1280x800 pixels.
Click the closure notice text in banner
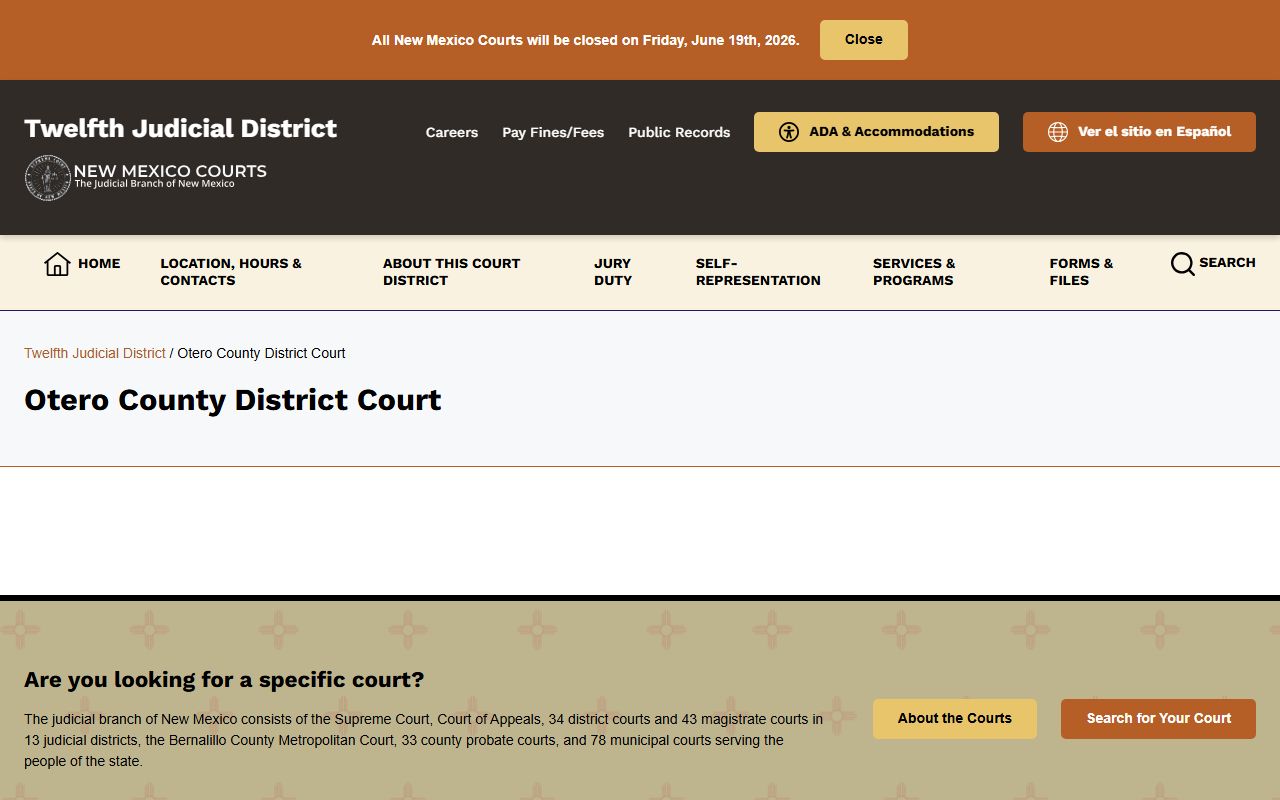586,40
